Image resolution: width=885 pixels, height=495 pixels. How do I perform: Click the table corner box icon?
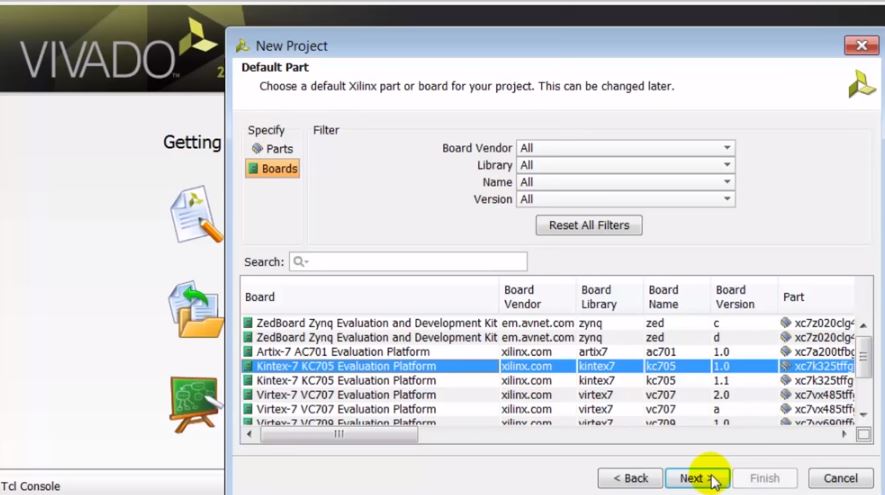(864, 434)
